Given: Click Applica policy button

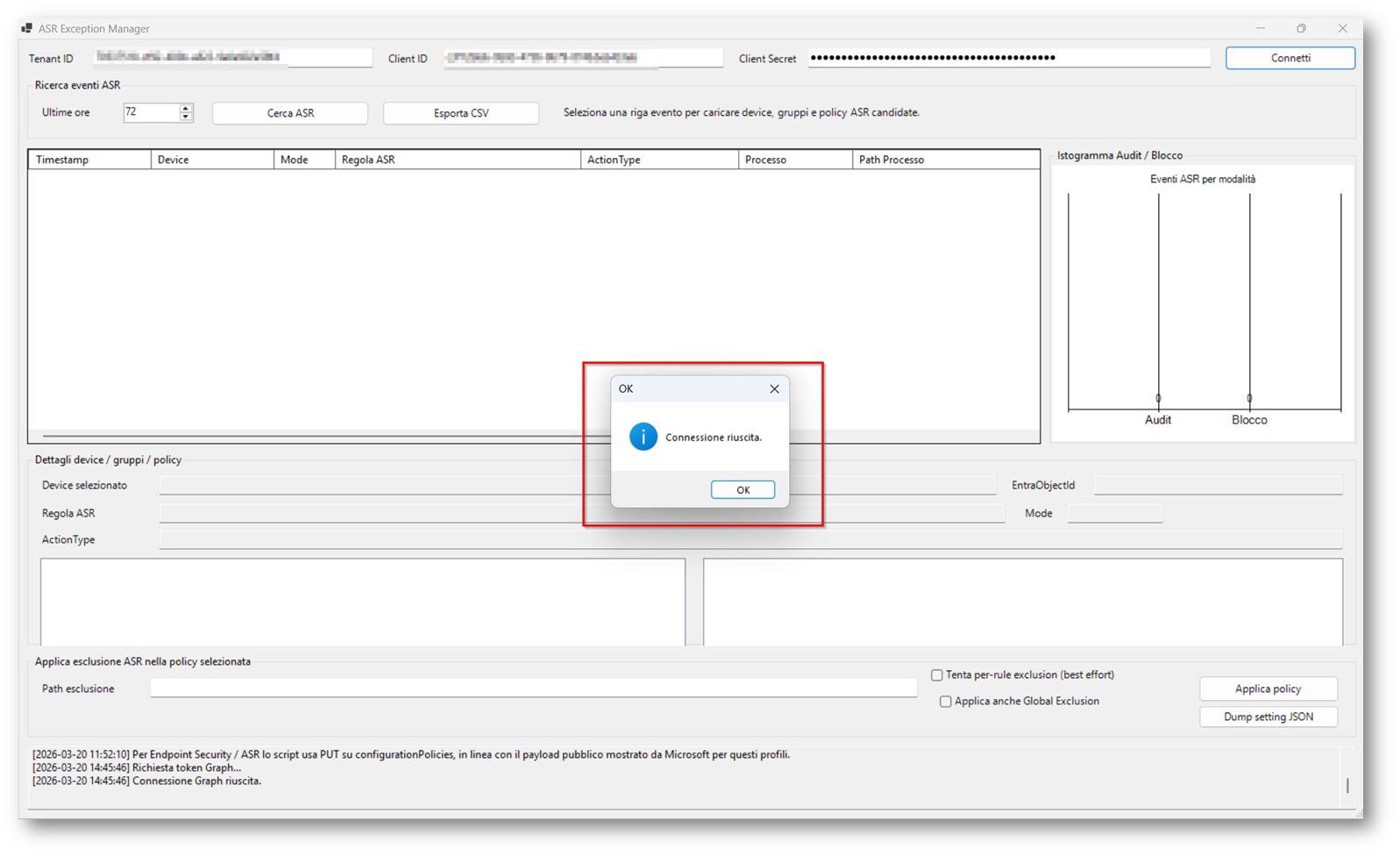Looking at the screenshot, I should [1268, 688].
